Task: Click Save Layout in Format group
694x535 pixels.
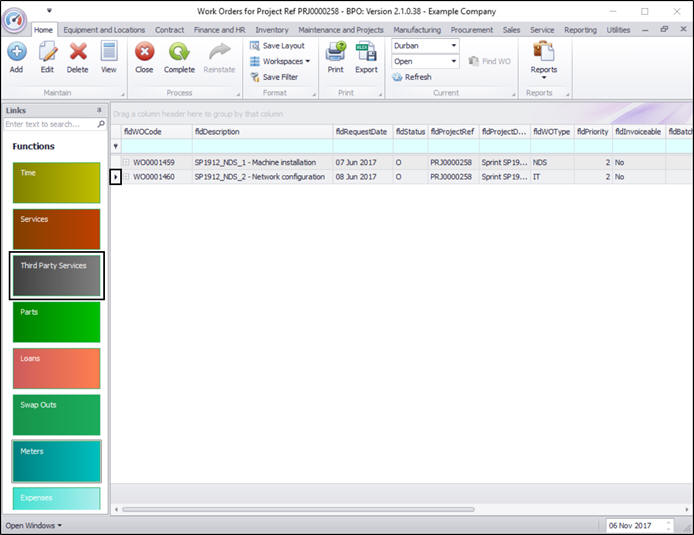Action: click(277, 46)
